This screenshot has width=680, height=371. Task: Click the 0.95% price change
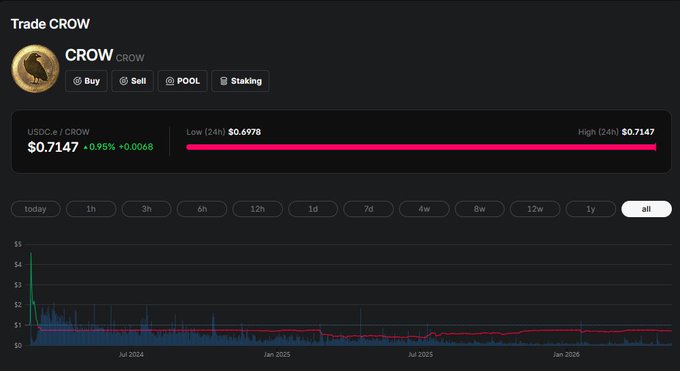(x=99, y=147)
